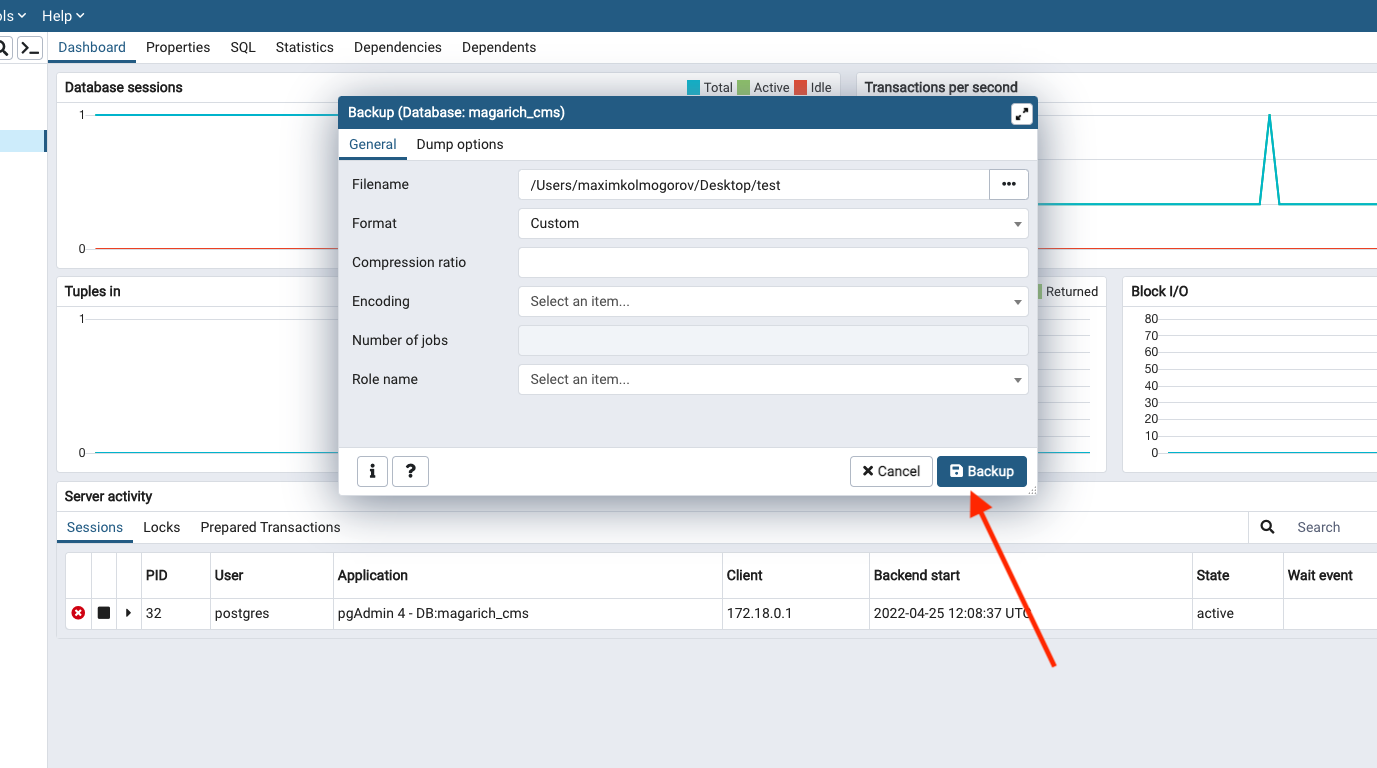Image resolution: width=1377 pixels, height=768 pixels.
Task: Click the Backup dialog title bar text
Action: point(456,113)
